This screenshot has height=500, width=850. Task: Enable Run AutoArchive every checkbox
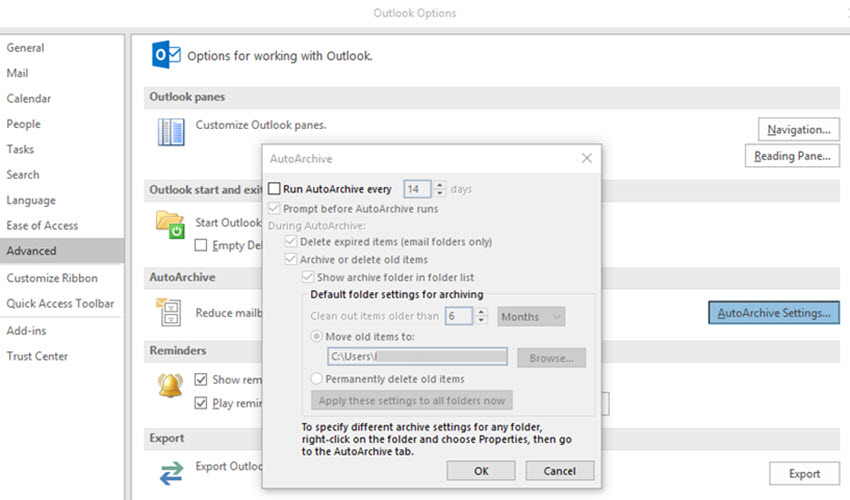(x=274, y=189)
